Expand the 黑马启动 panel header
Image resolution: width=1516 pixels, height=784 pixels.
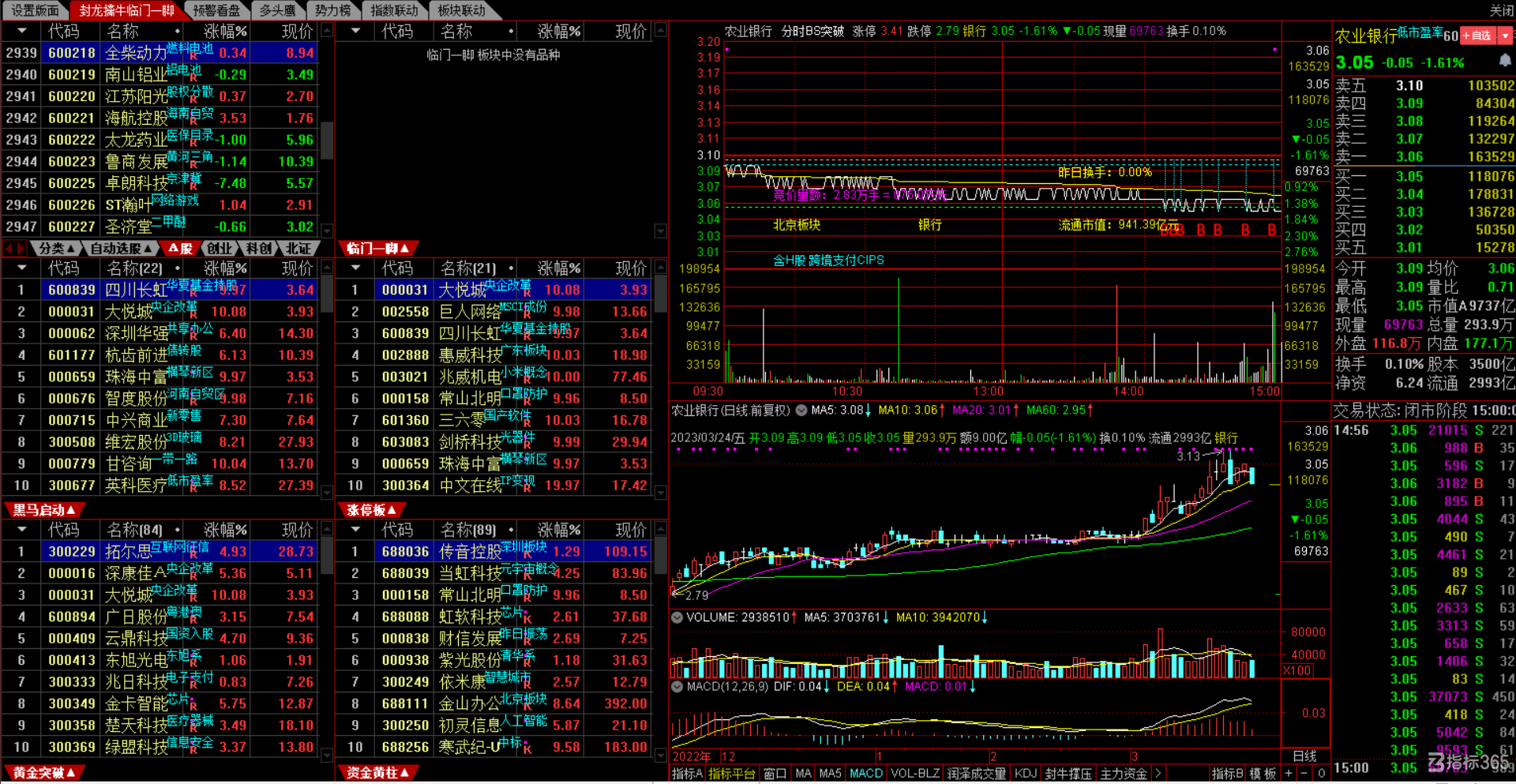click(44, 510)
